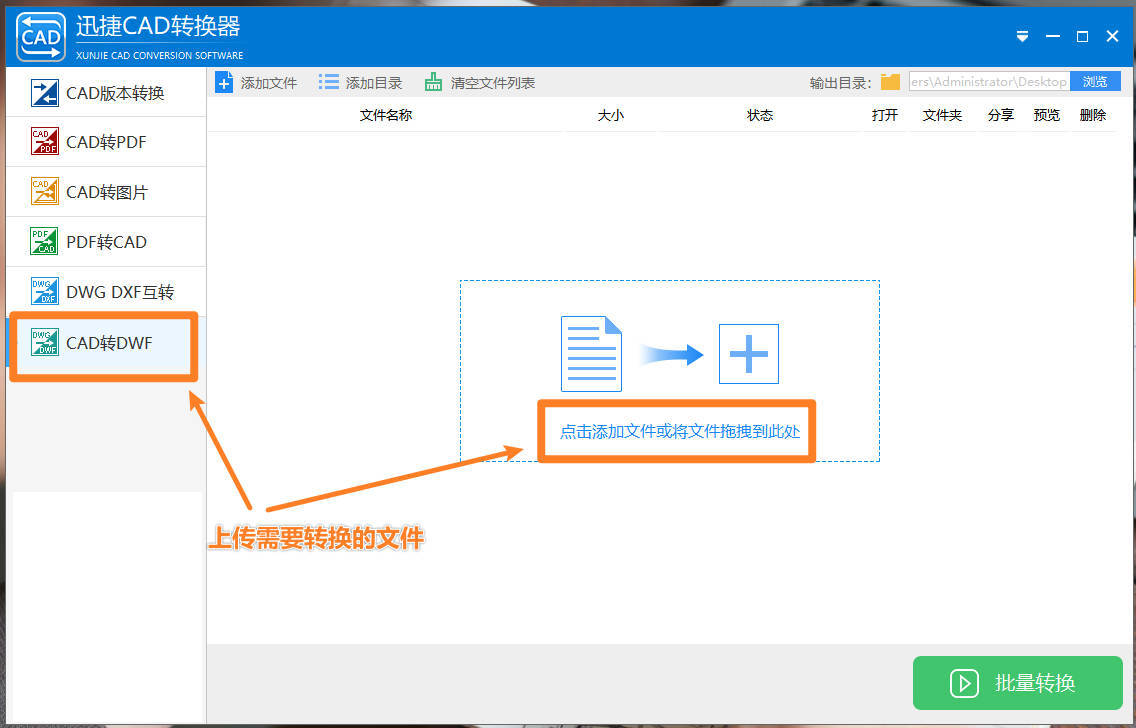
Task: Click the 添加目录 list icon
Action: [x=328, y=82]
